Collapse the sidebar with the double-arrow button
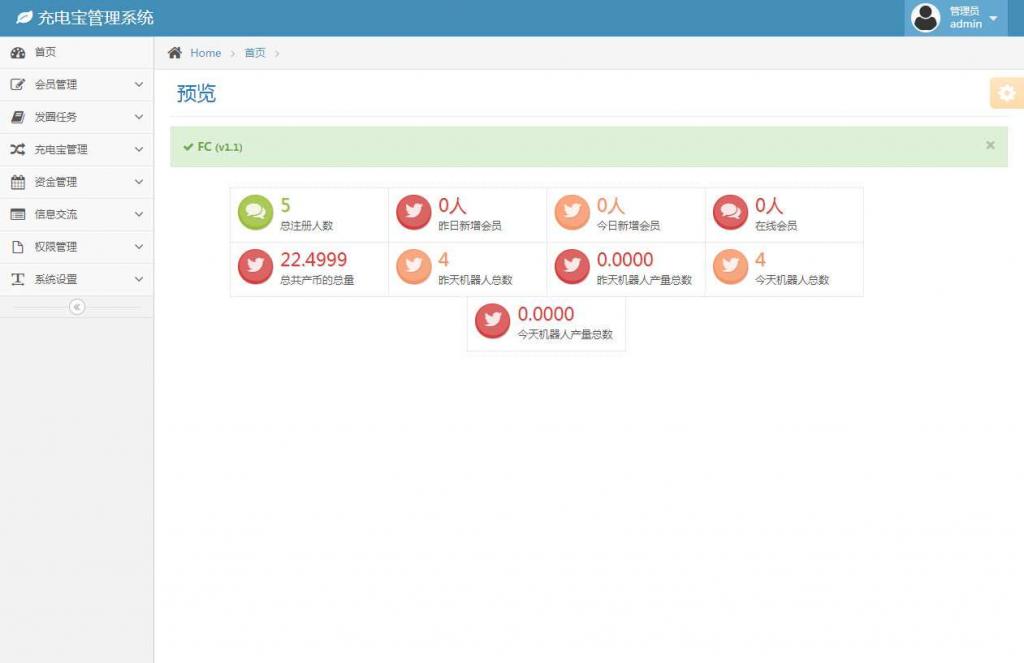 click(77, 307)
